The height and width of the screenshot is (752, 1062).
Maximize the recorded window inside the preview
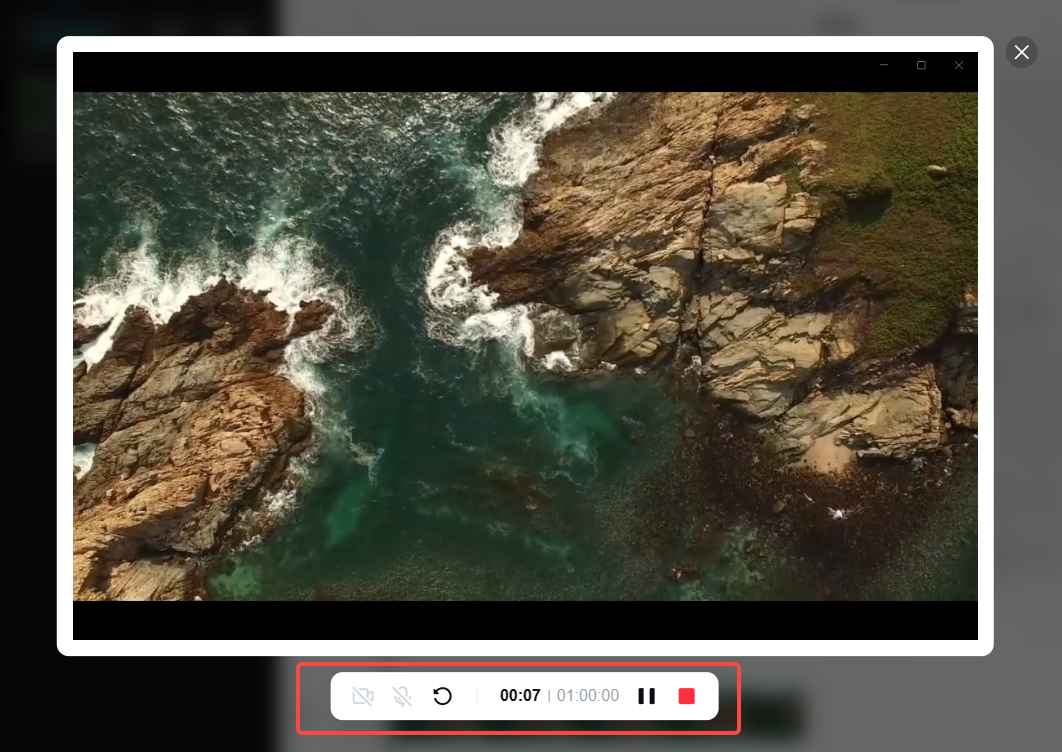921,65
